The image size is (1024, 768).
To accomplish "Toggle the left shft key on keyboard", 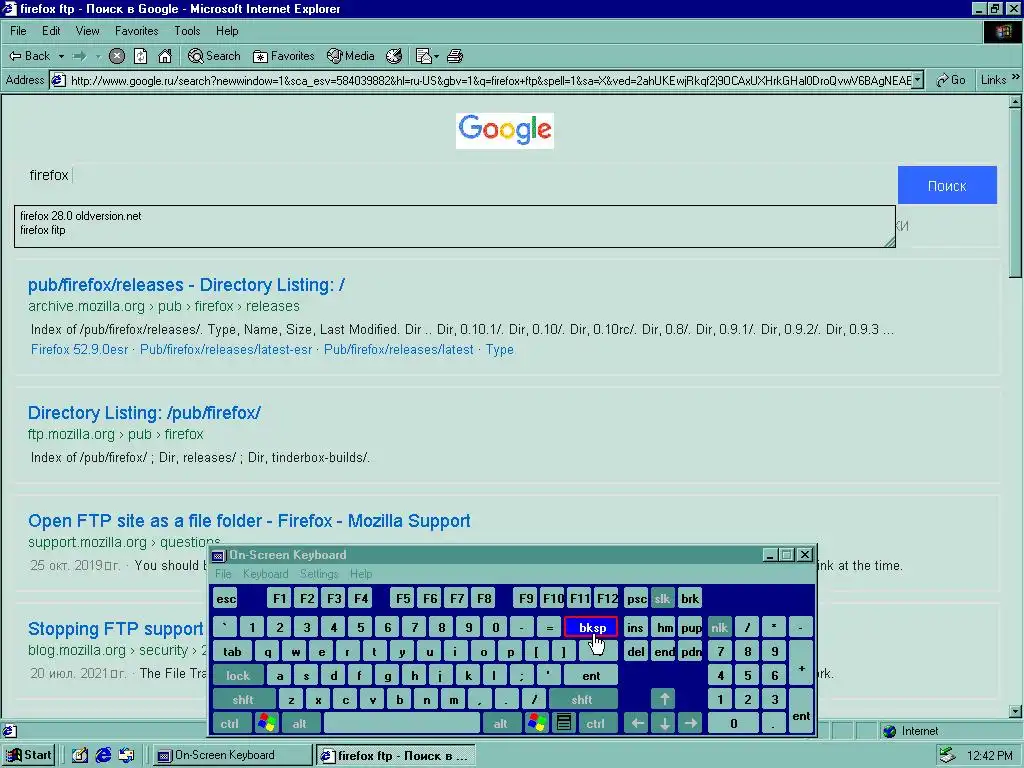I will [x=243, y=699].
